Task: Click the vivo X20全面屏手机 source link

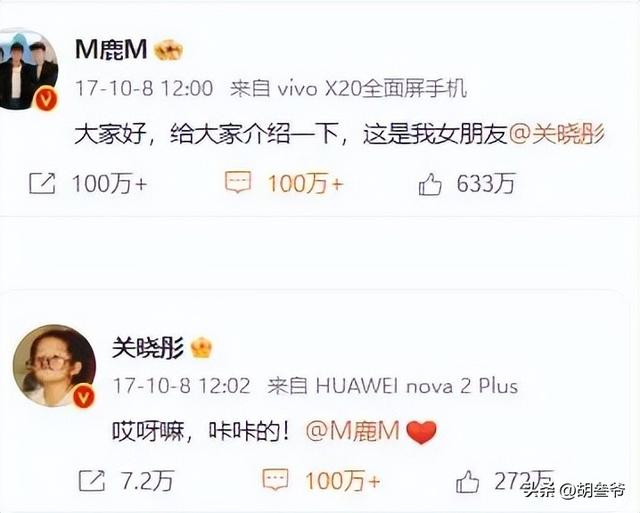Action: 372,89
